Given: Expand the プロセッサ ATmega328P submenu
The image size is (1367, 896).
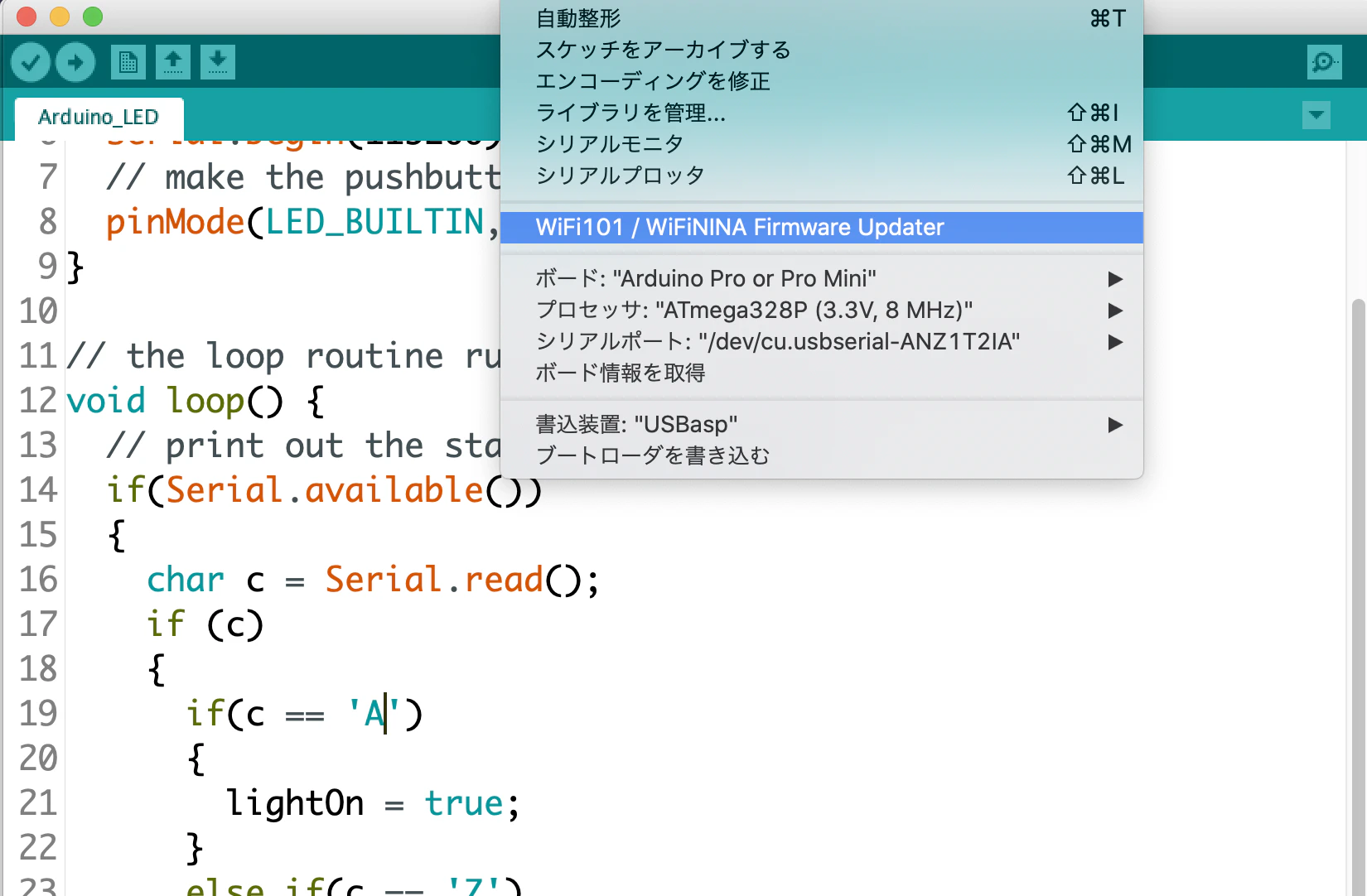Looking at the screenshot, I should [x=822, y=311].
